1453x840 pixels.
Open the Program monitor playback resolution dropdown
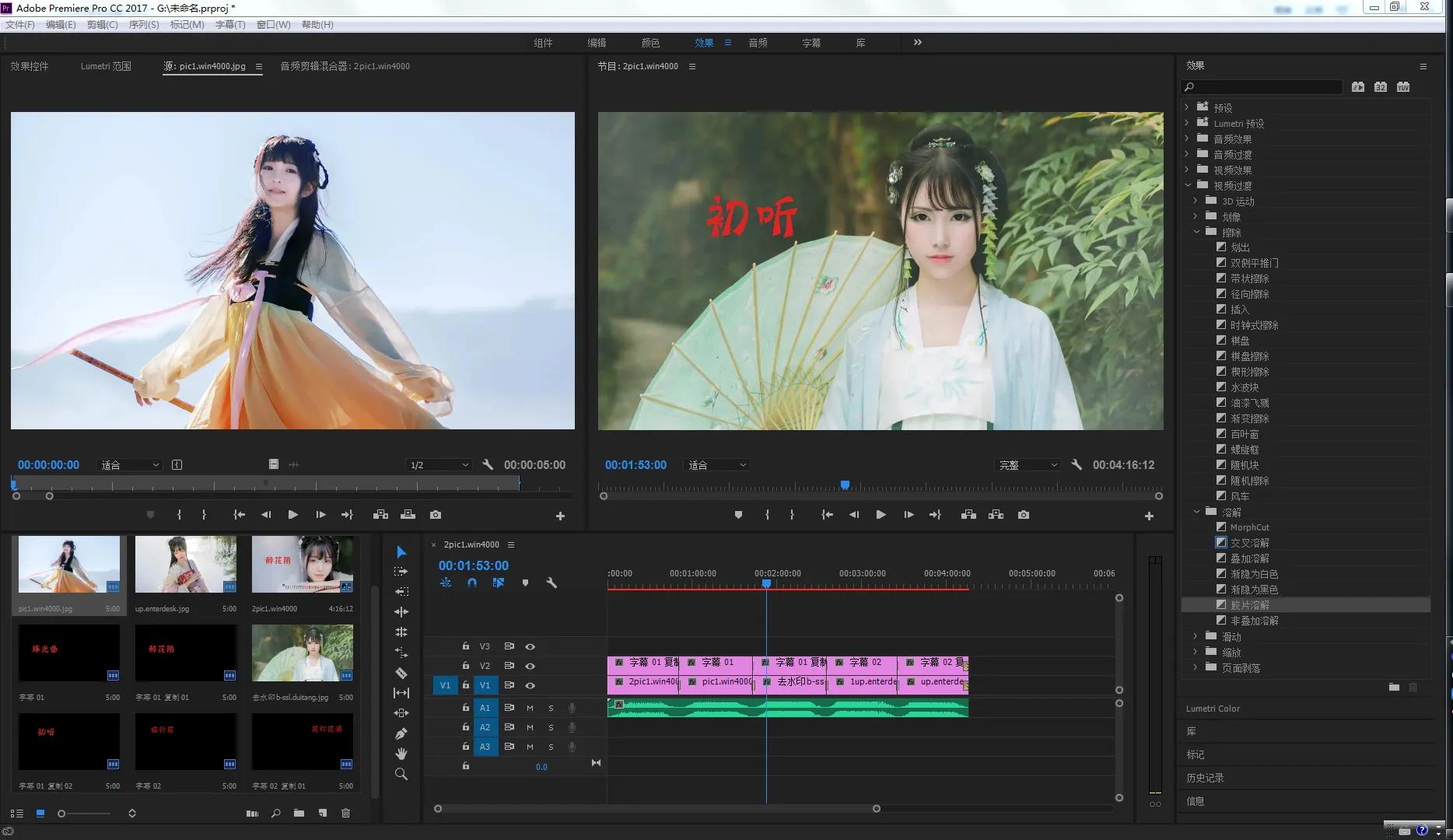1028,465
